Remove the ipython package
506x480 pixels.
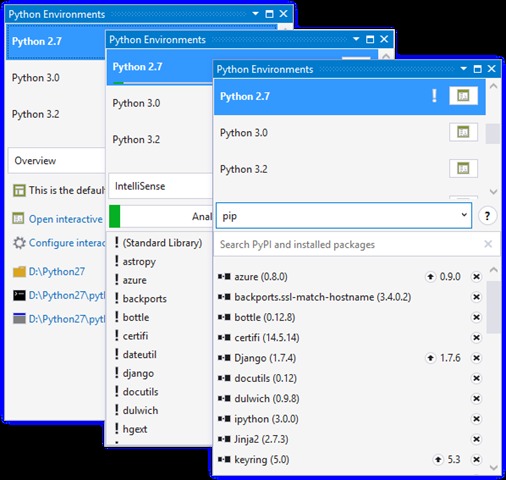tap(476, 419)
